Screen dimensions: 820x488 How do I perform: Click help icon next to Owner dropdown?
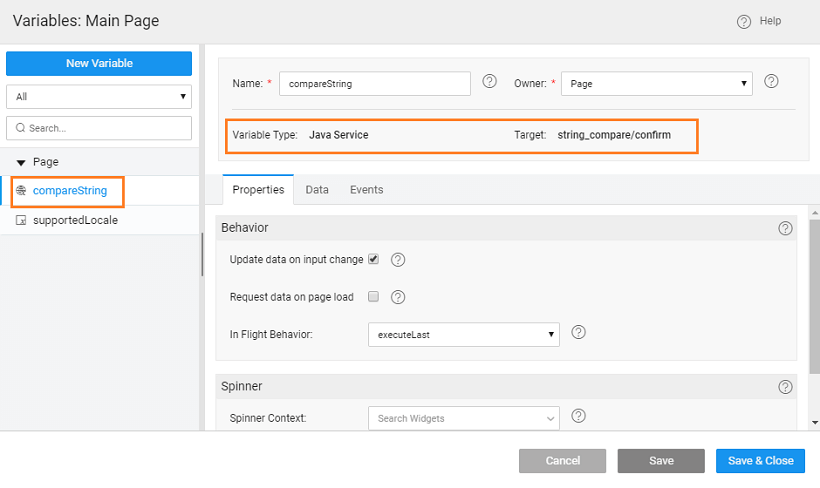tap(771, 82)
